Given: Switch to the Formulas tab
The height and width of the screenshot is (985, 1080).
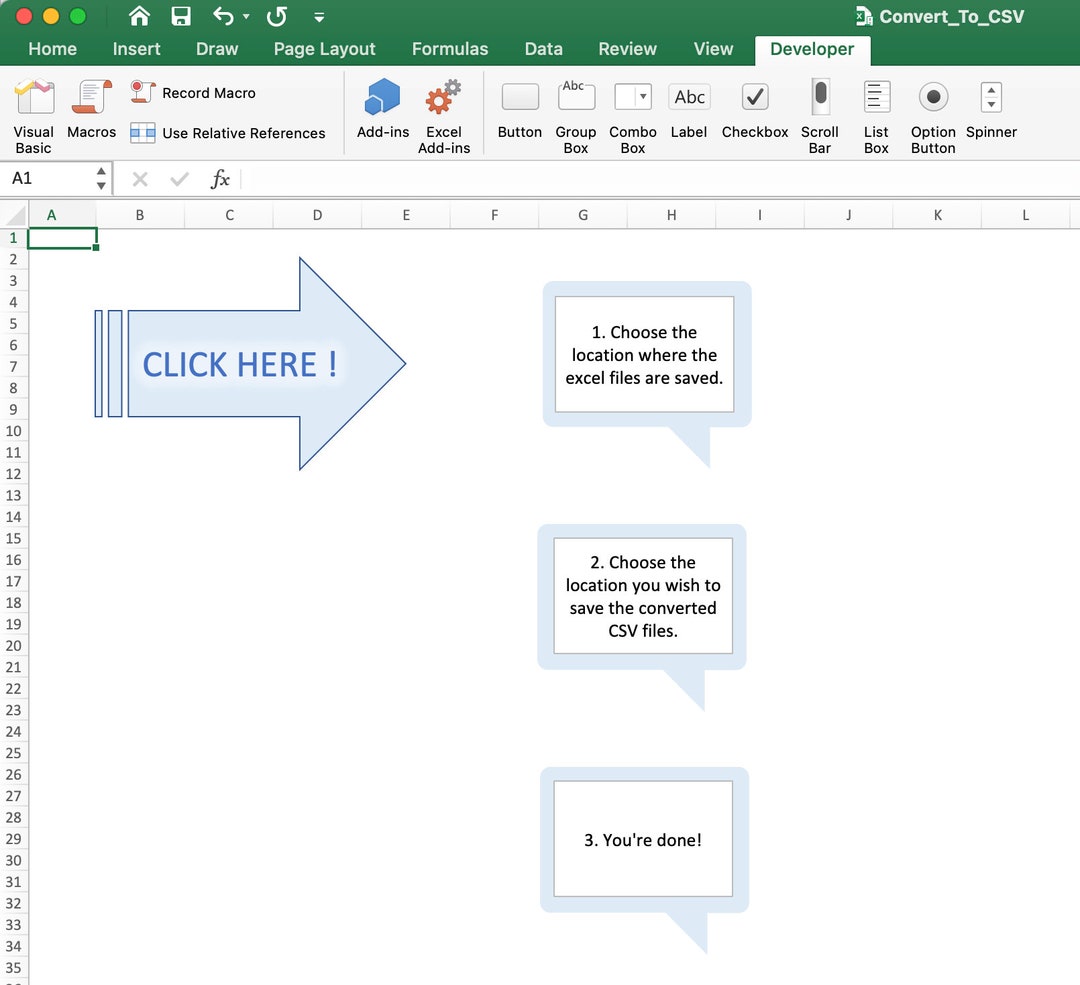Looking at the screenshot, I should coord(450,48).
